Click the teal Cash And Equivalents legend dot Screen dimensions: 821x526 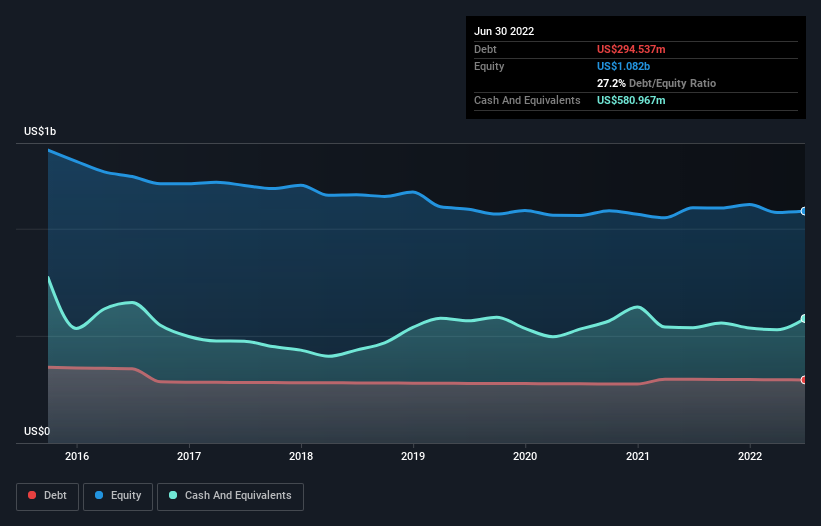[173, 495]
